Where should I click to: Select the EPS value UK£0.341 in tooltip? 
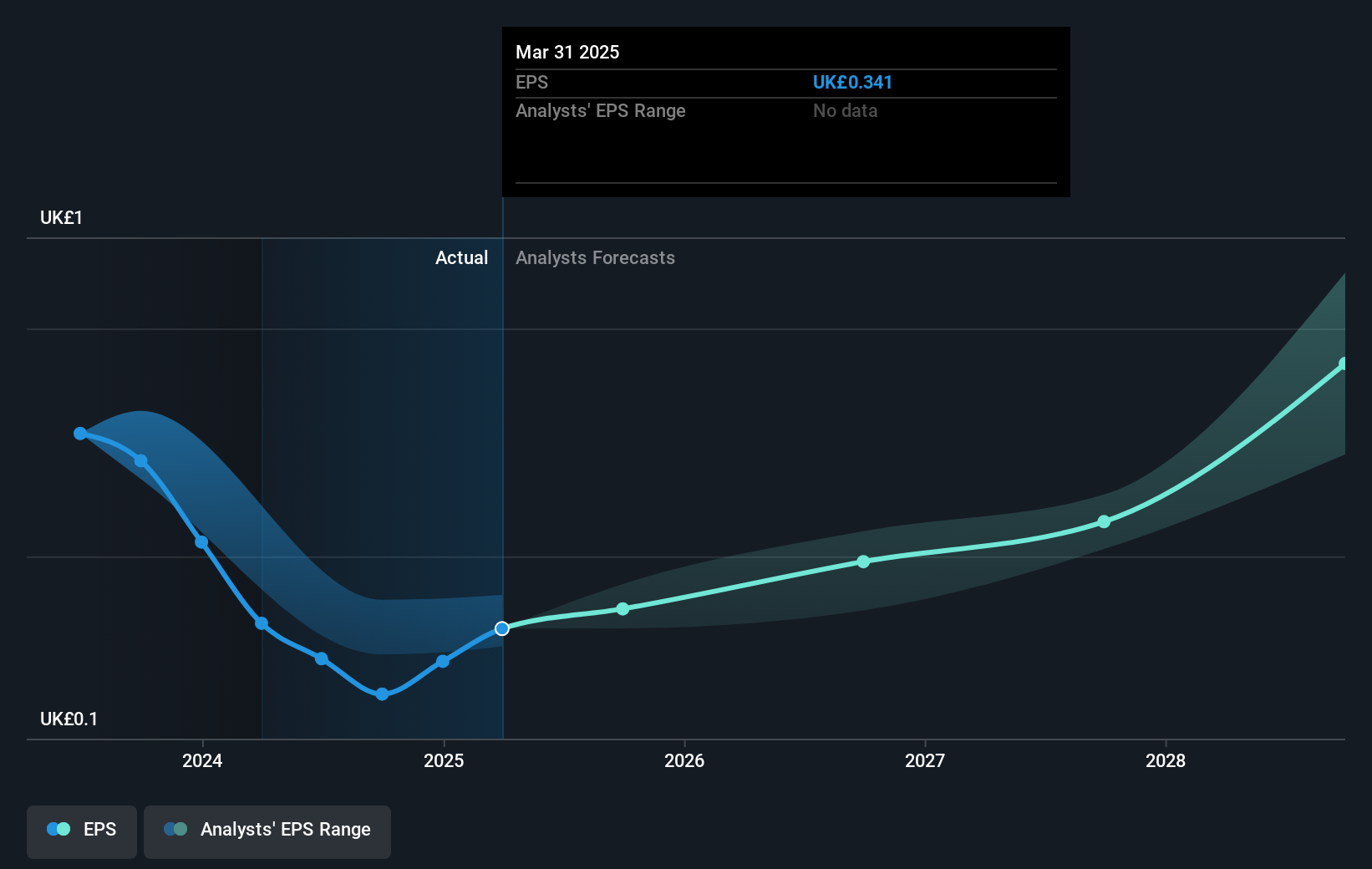click(x=853, y=82)
